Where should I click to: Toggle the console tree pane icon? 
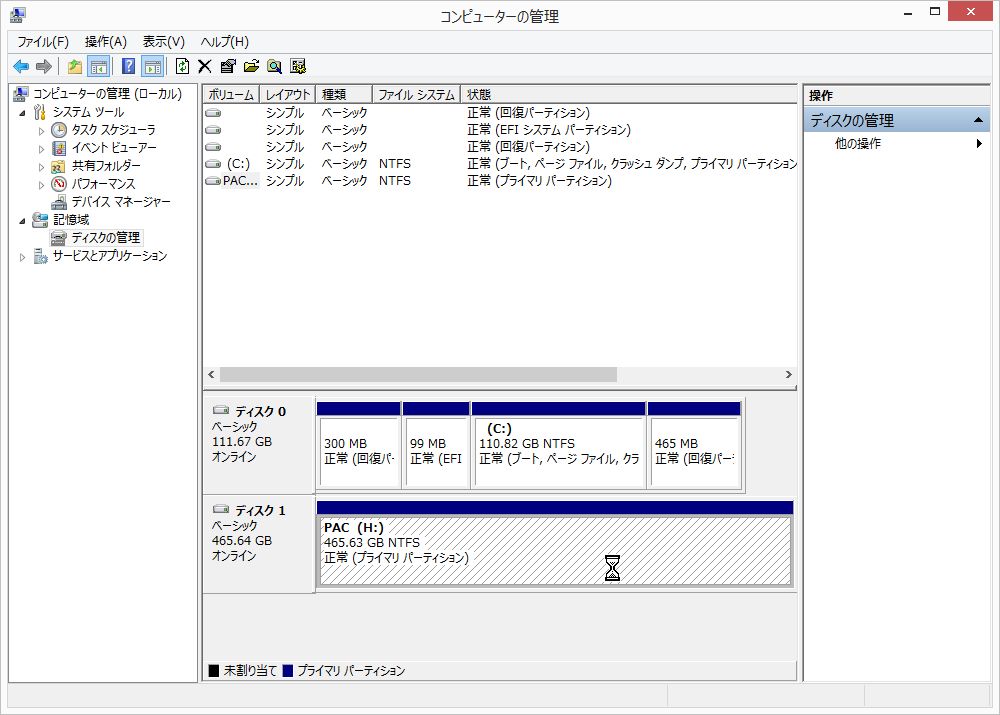pos(99,66)
